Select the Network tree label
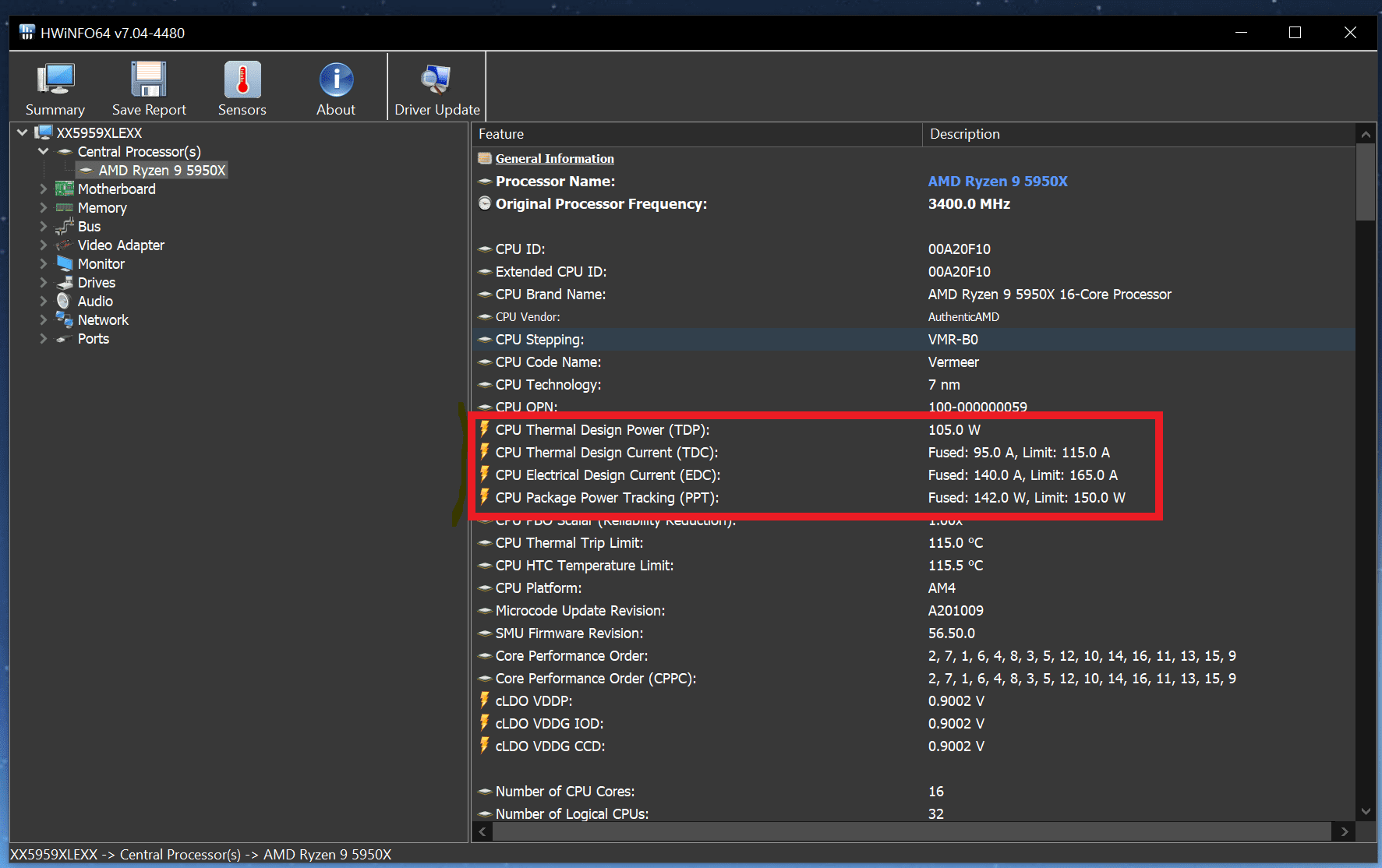The image size is (1382, 868). (103, 320)
